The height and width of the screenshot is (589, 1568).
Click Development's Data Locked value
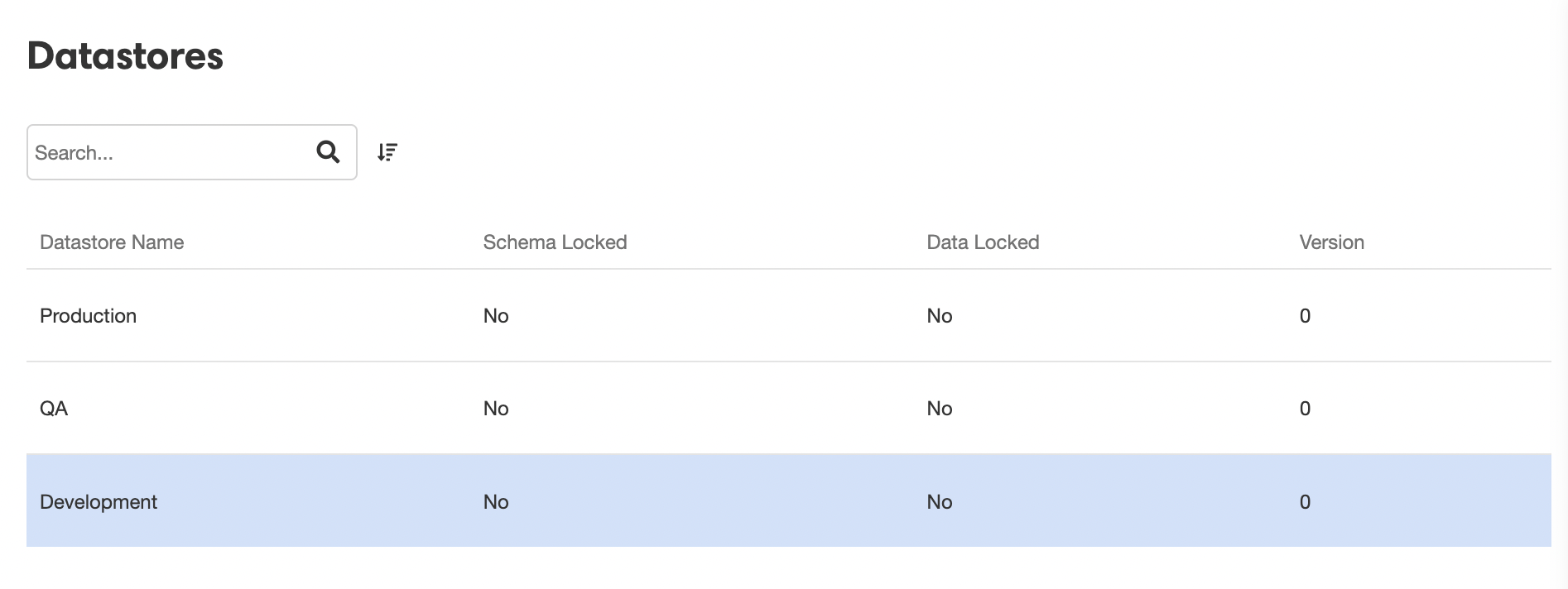pos(940,502)
